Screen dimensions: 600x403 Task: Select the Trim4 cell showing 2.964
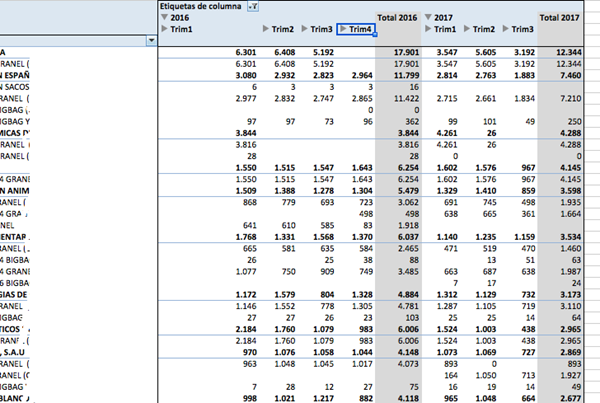point(356,75)
